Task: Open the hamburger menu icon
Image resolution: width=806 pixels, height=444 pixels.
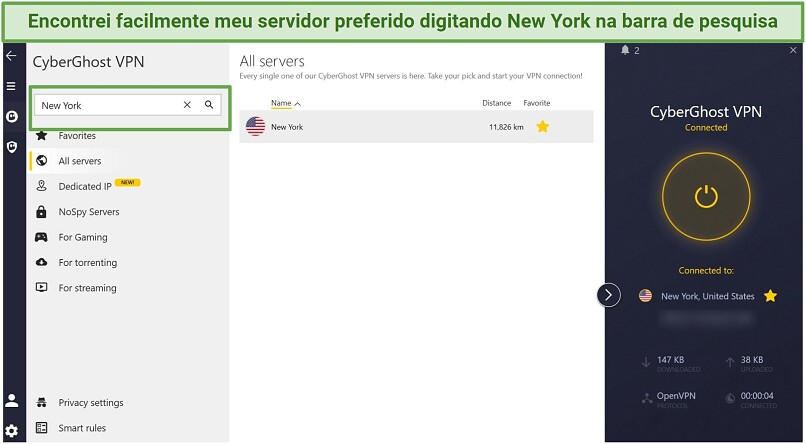Action: point(11,86)
